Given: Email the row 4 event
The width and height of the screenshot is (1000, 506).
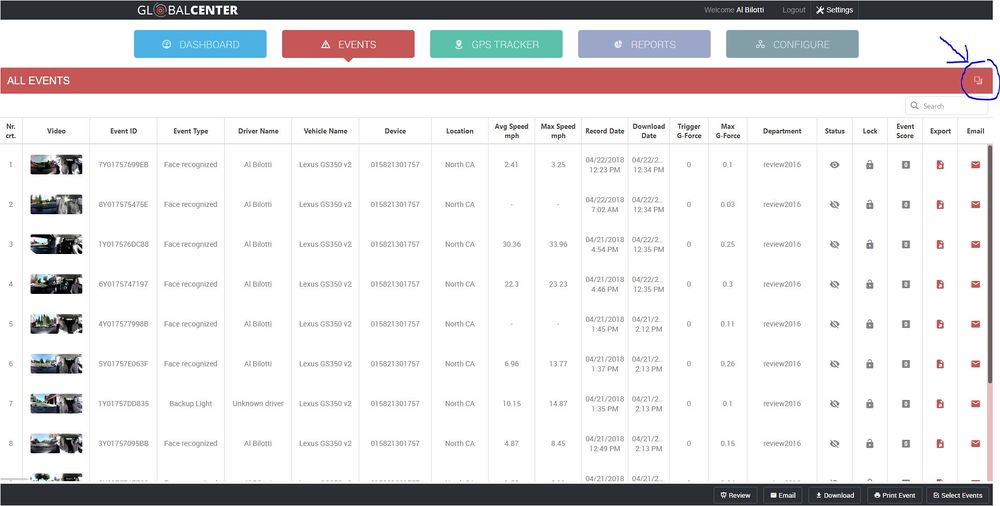Looking at the screenshot, I should tap(975, 284).
